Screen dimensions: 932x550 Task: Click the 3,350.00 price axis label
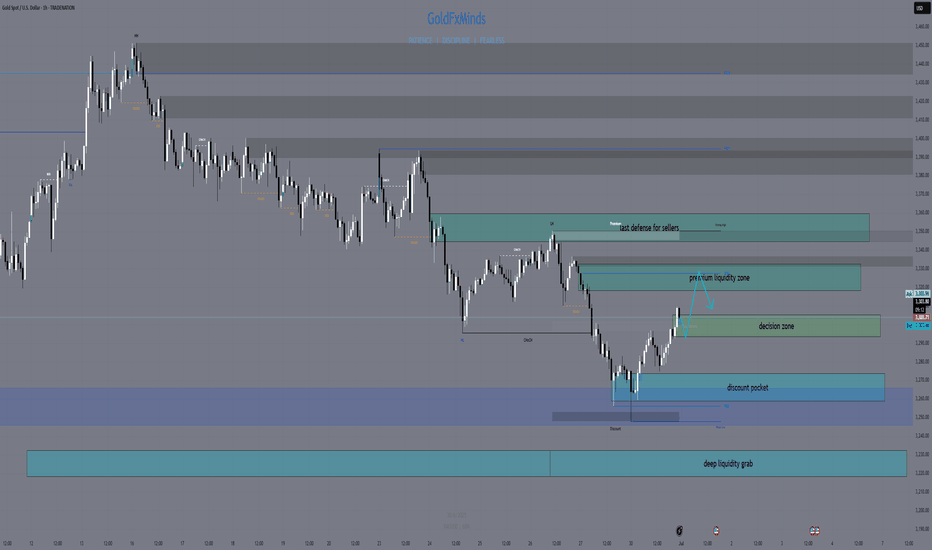(922, 231)
